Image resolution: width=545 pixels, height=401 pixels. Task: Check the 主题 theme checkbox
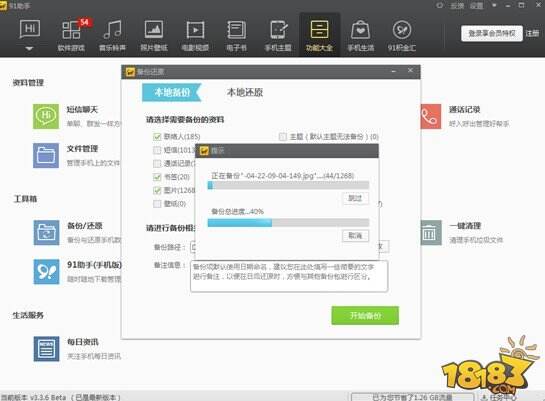pos(283,137)
